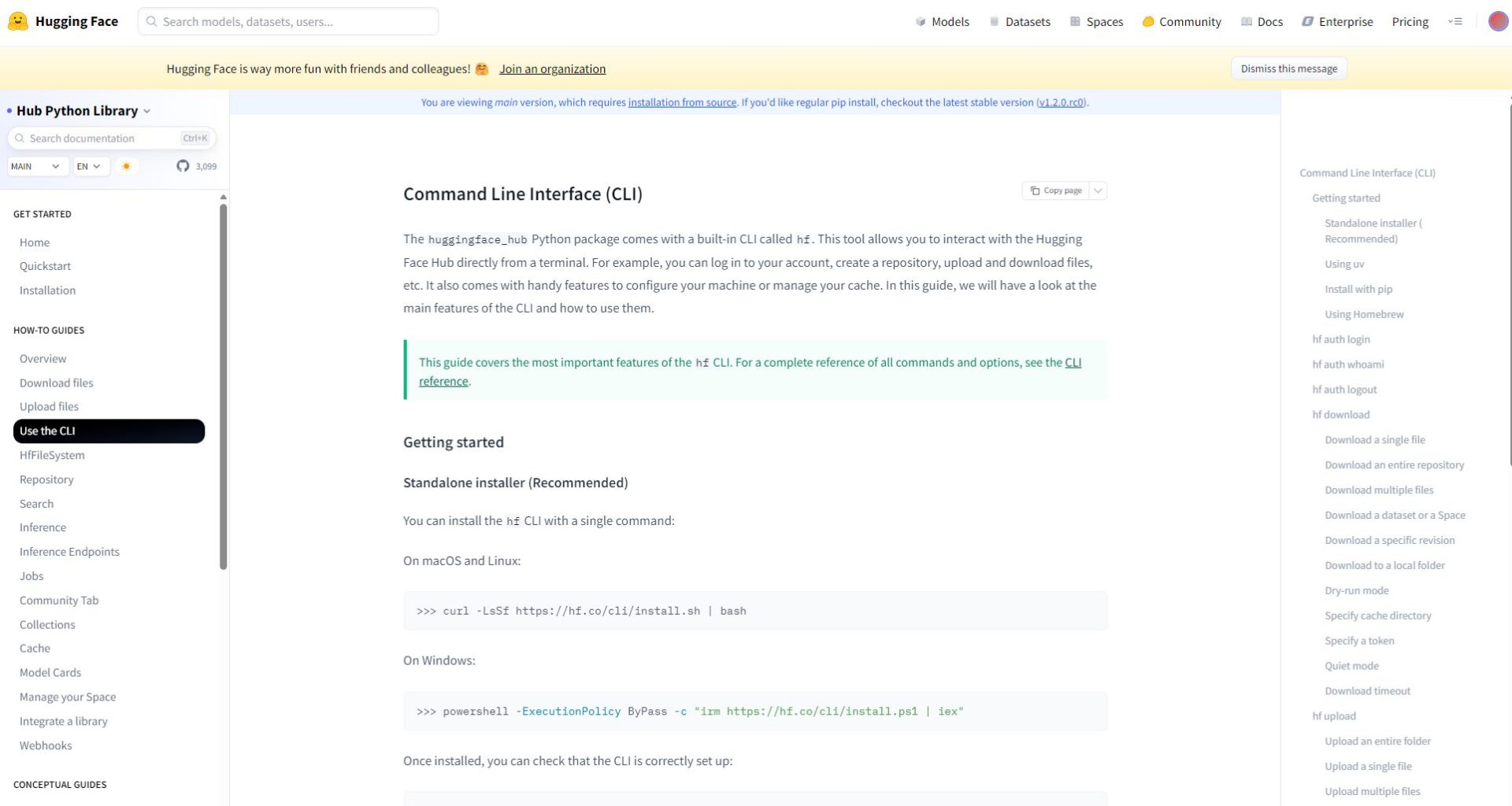Open the EN language dropdown
1512x806 pixels.
(x=89, y=166)
